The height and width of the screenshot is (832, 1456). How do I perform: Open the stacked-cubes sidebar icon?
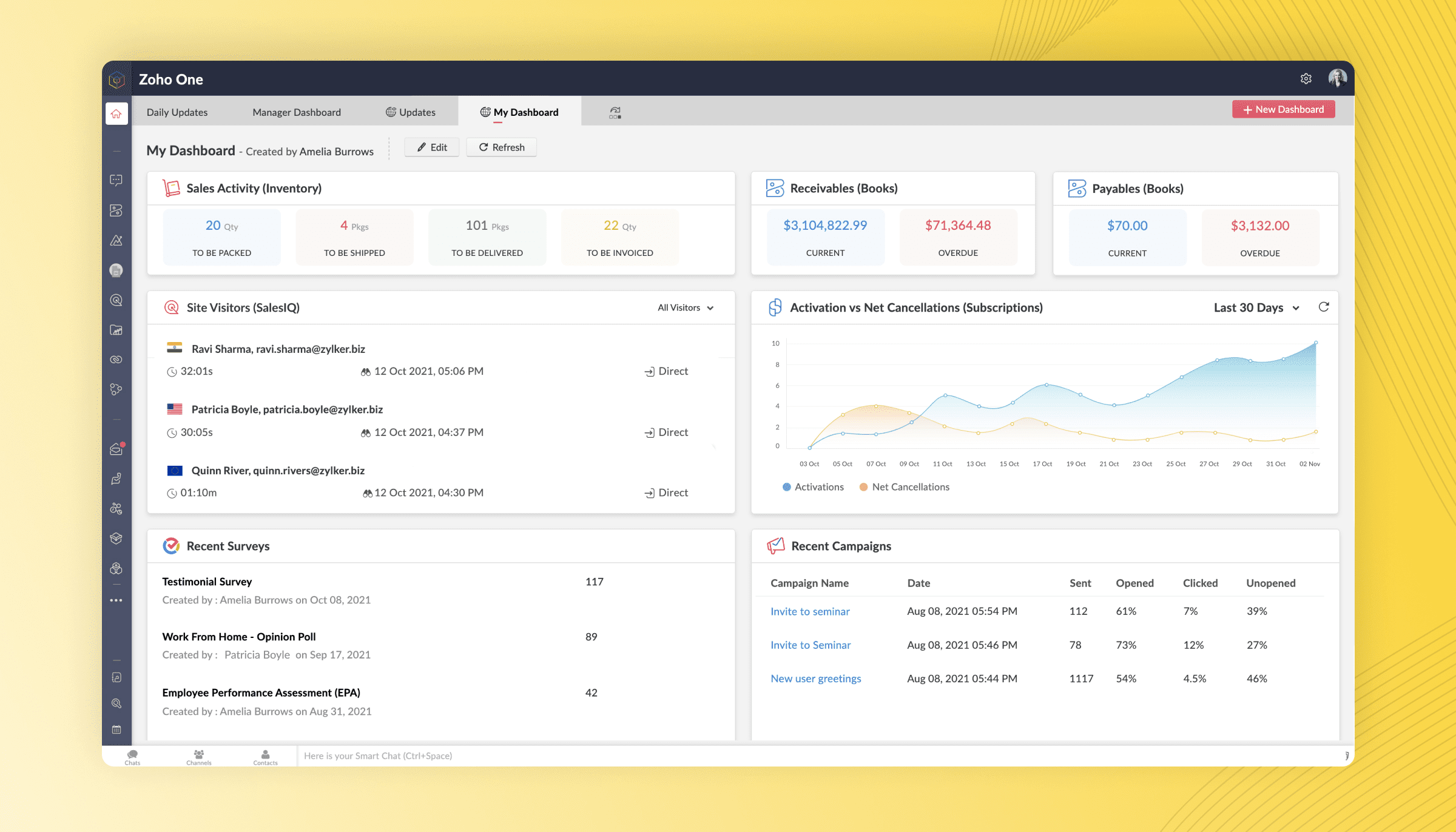[116, 568]
